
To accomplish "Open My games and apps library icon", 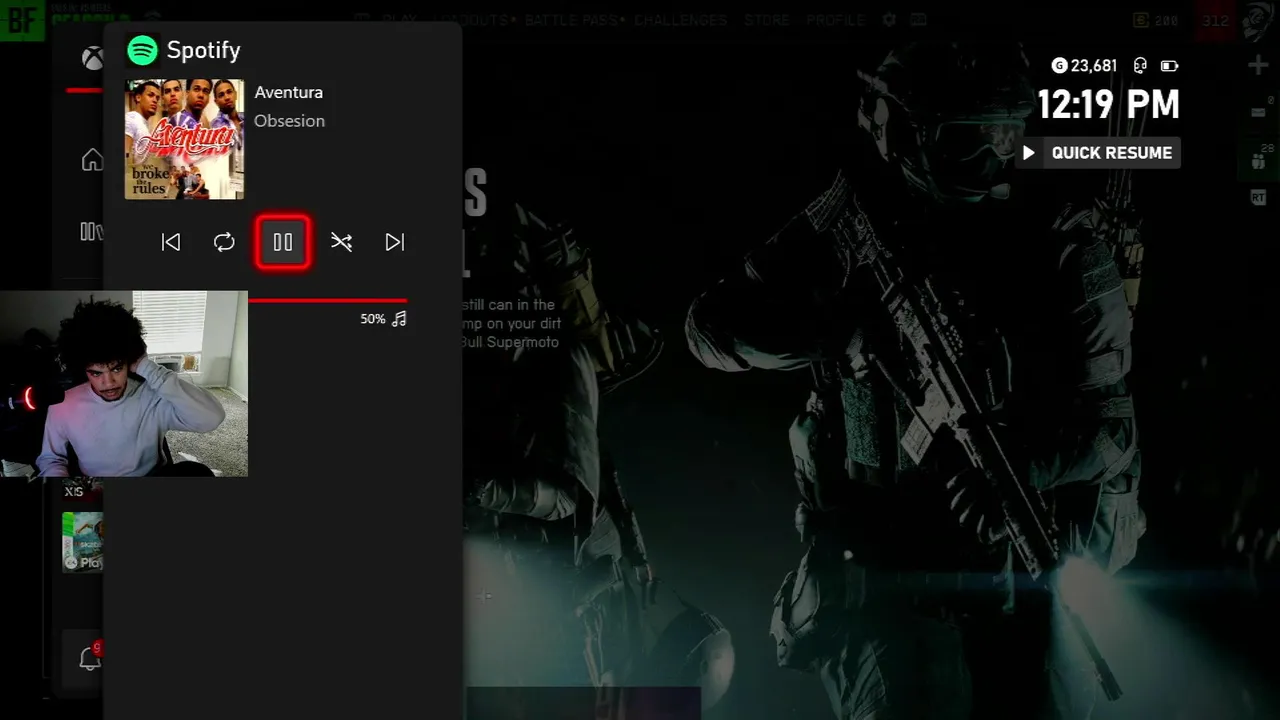I will 91,232.
